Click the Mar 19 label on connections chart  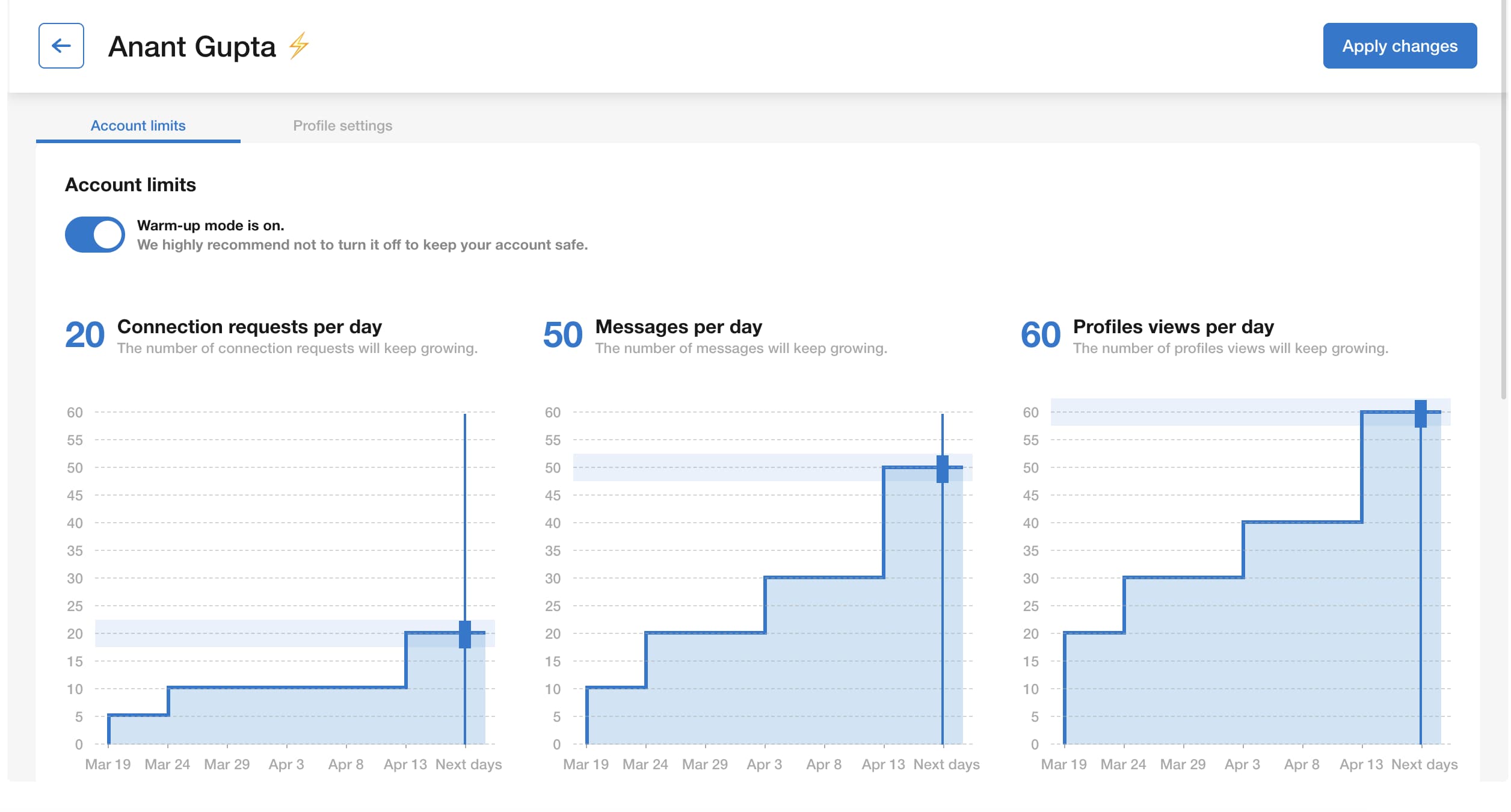click(x=106, y=764)
